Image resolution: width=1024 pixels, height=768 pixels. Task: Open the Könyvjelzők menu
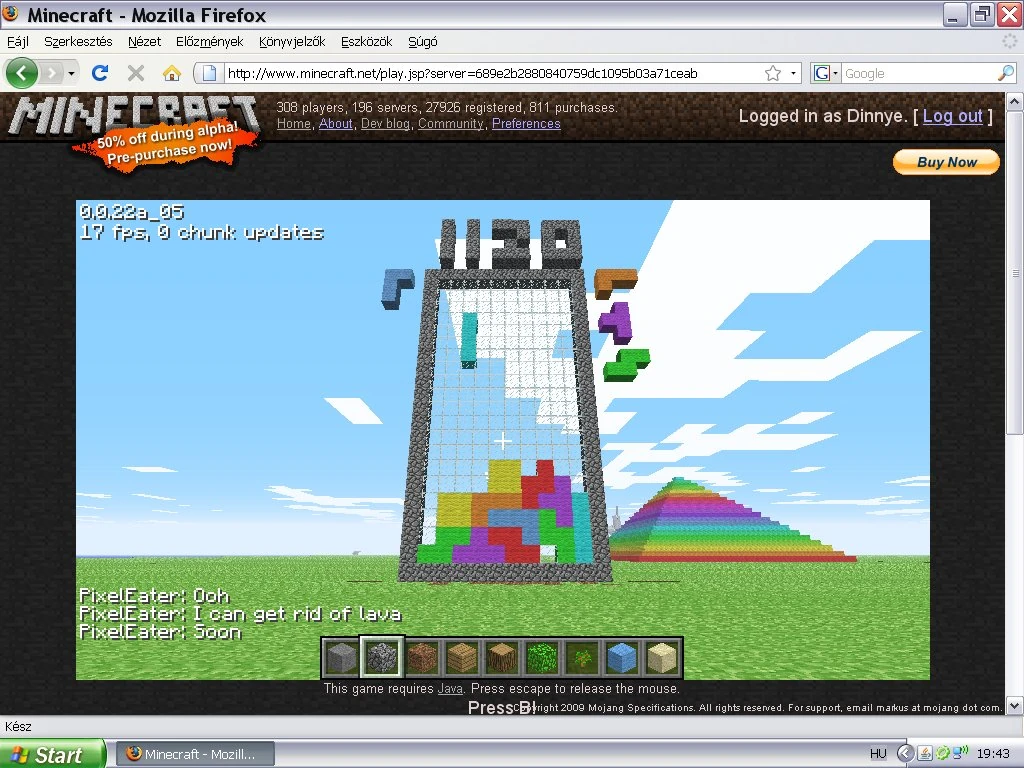click(292, 42)
